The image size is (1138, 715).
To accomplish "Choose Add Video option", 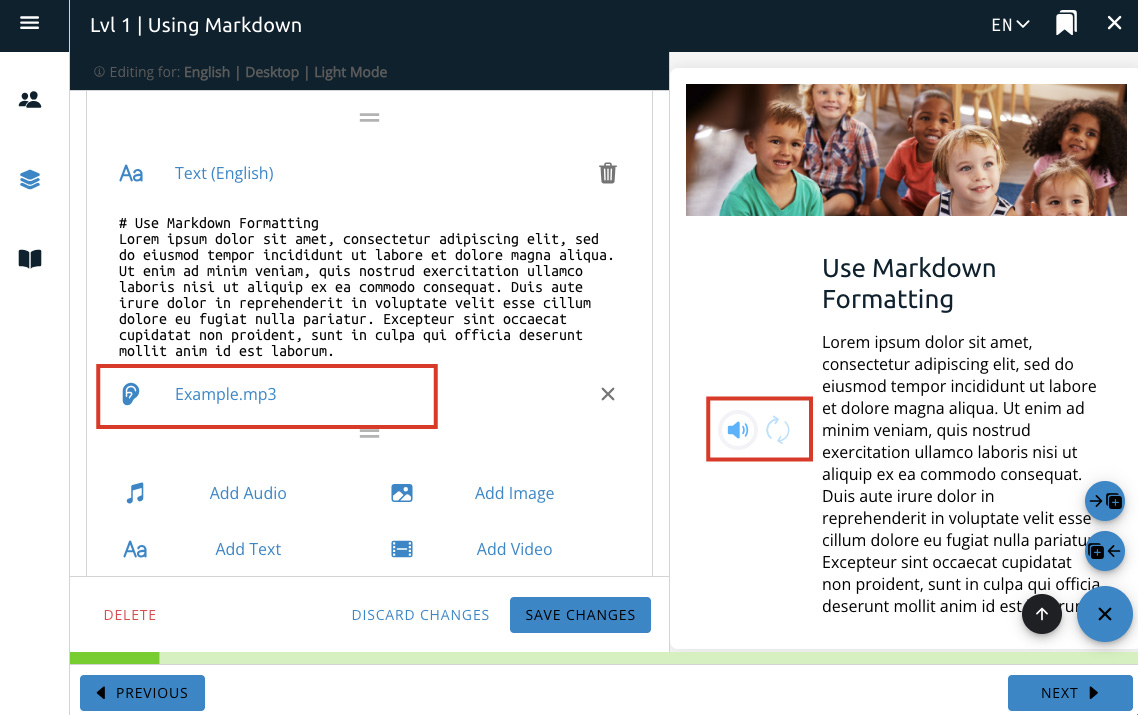I will (x=514, y=549).
